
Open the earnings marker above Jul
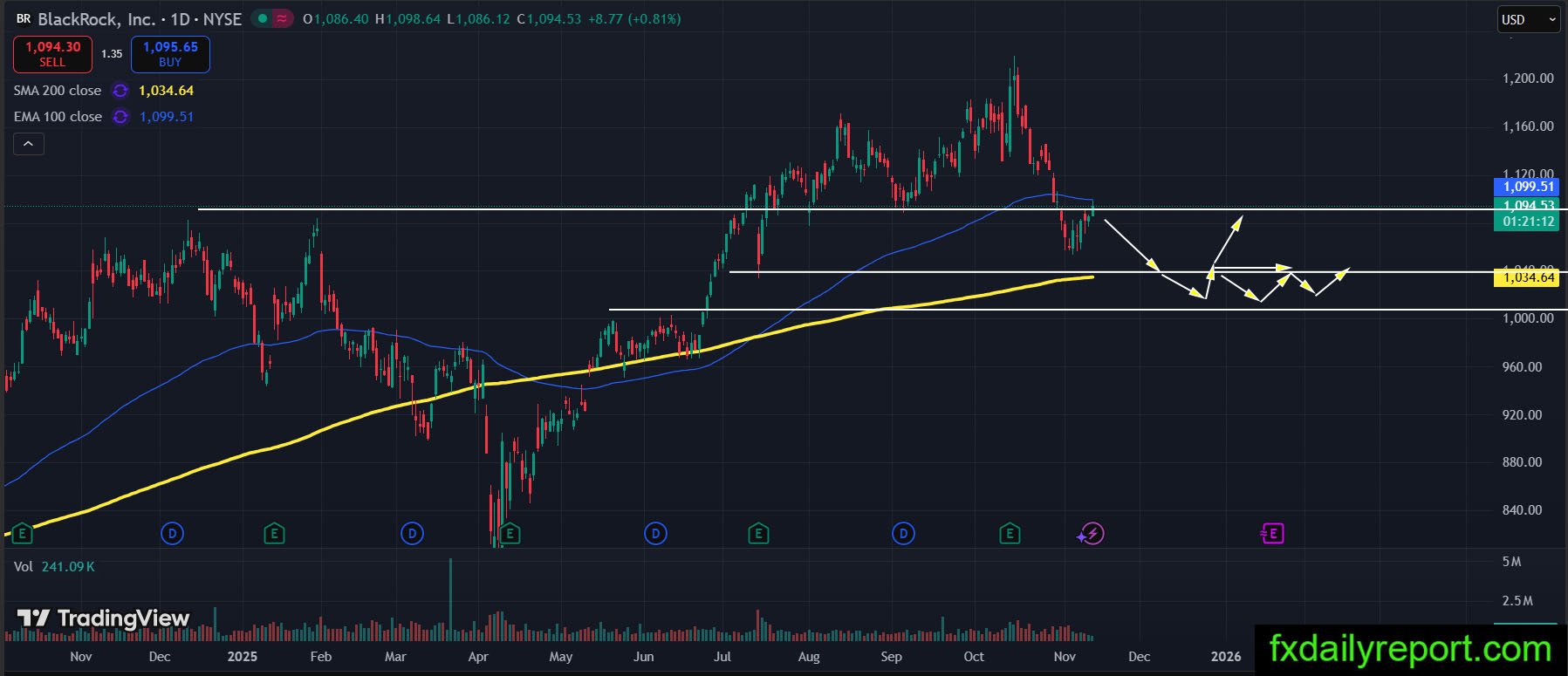tap(758, 533)
